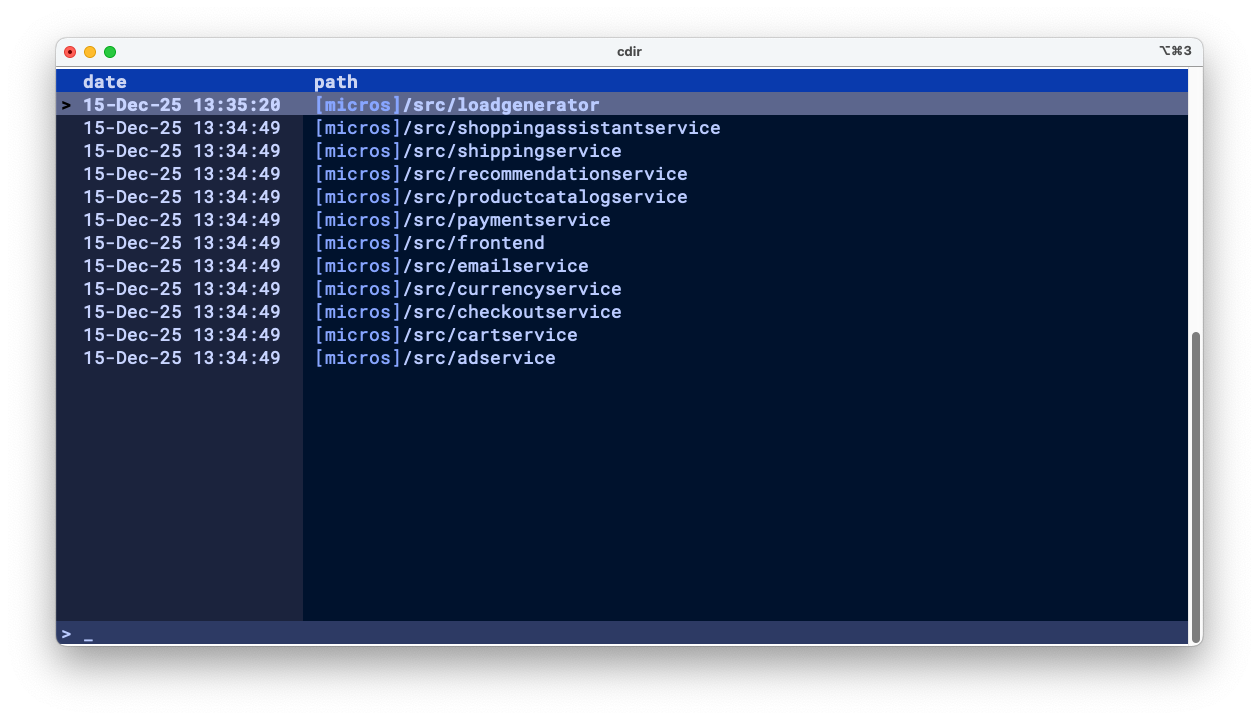Click the red close window button
This screenshot has width=1259, height=720.
pos(70,52)
